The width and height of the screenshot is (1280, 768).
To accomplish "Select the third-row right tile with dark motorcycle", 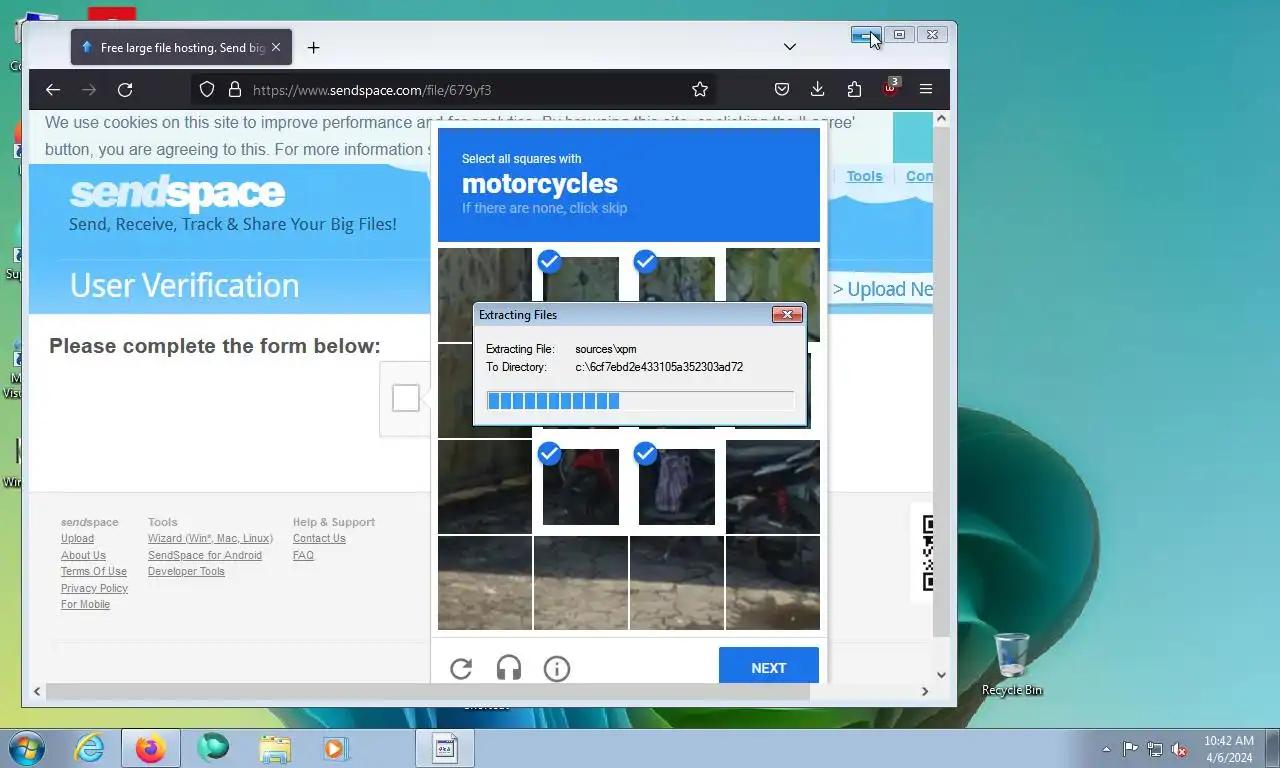I will pyautogui.click(x=773, y=487).
